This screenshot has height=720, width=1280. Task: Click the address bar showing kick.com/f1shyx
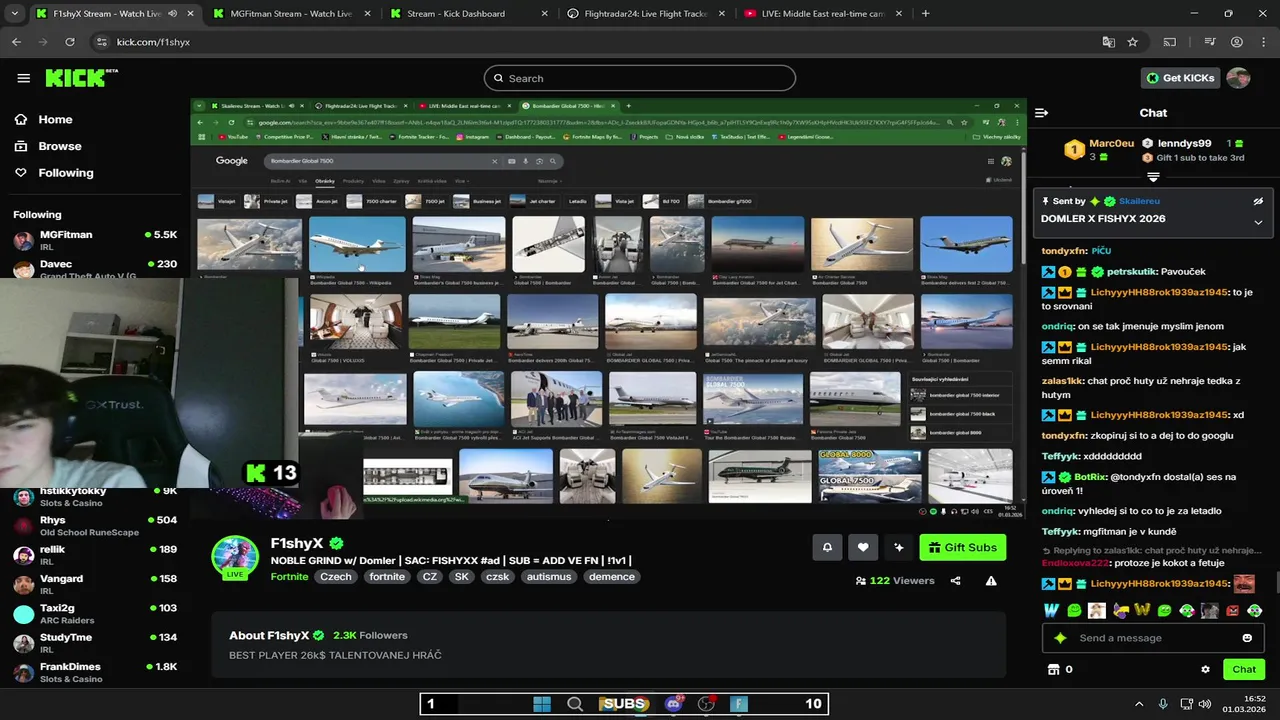(600, 42)
